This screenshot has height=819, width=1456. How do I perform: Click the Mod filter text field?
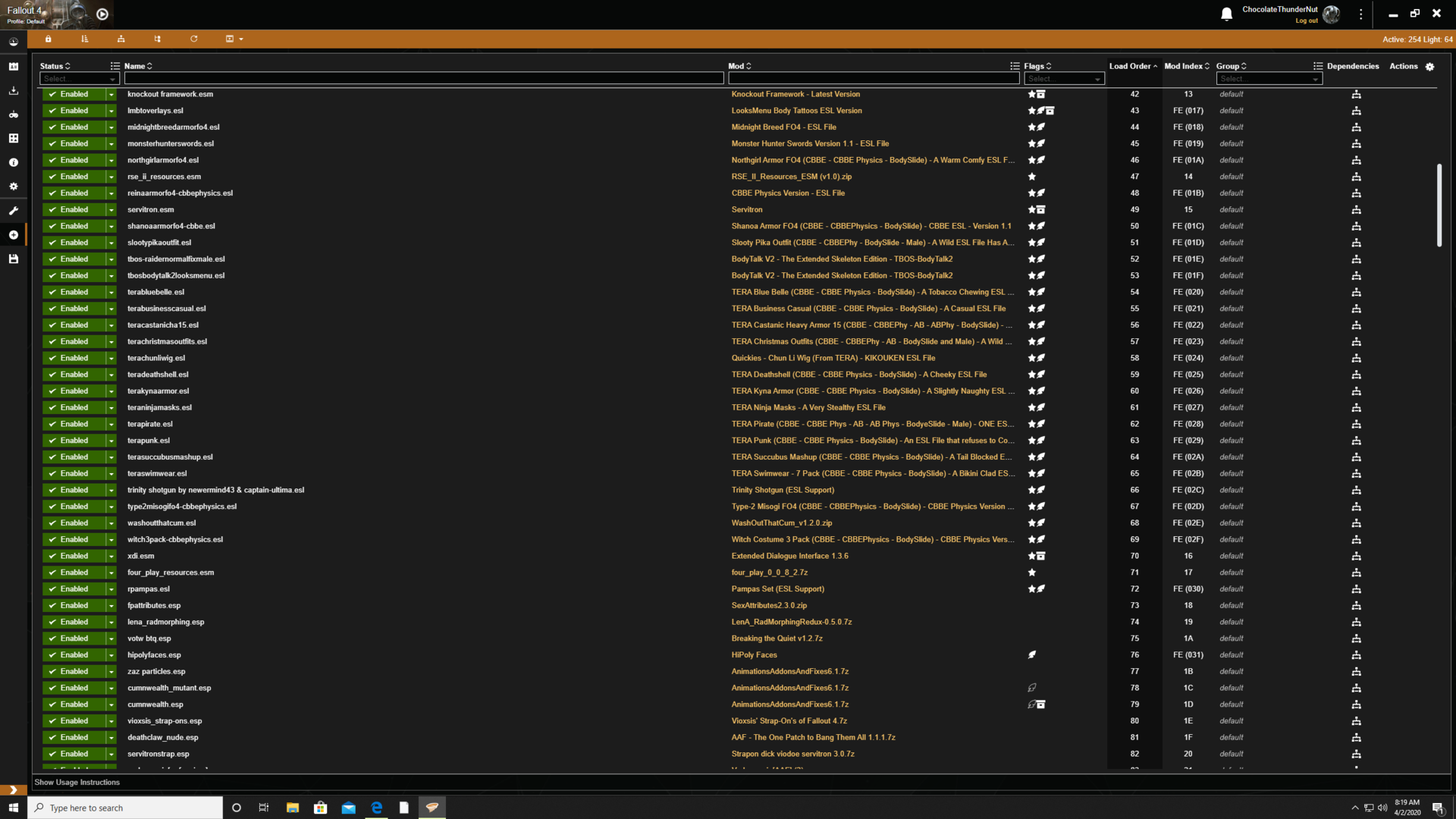[x=874, y=79]
